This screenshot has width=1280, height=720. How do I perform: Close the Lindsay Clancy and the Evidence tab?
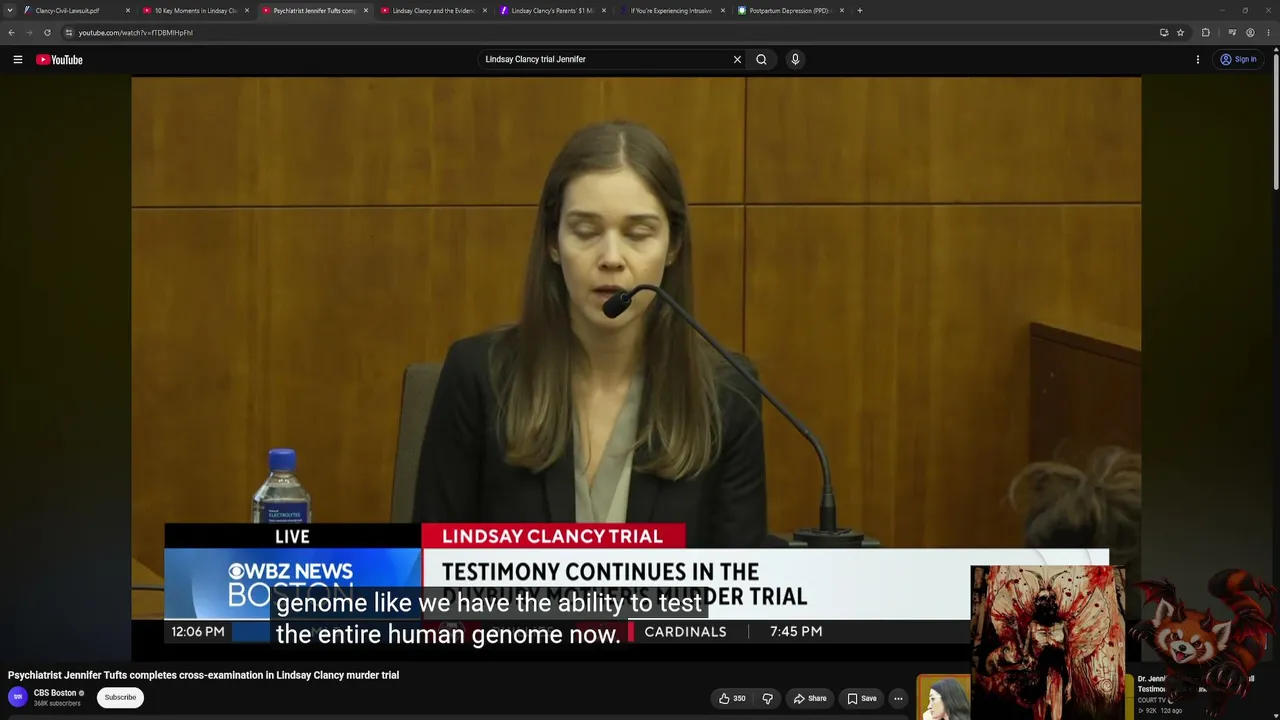point(485,11)
